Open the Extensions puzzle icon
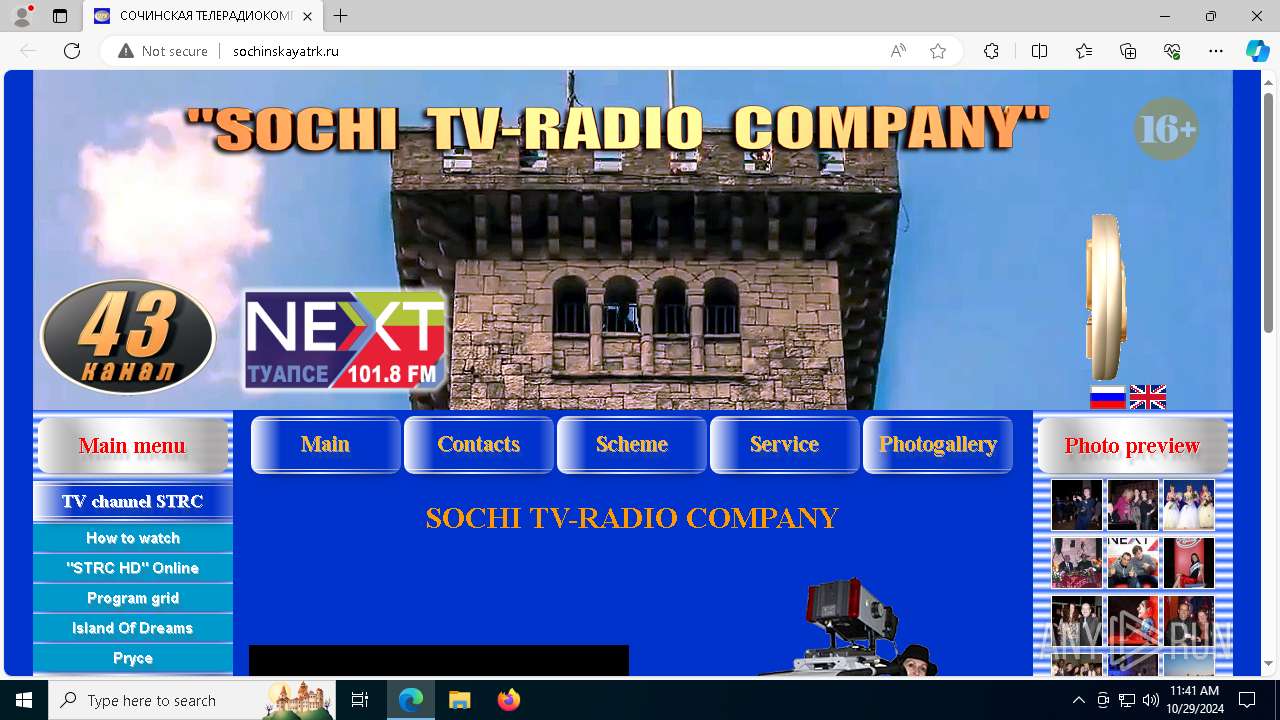Image resolution: width=1280 pixels, height=720 pixels. 991,51
